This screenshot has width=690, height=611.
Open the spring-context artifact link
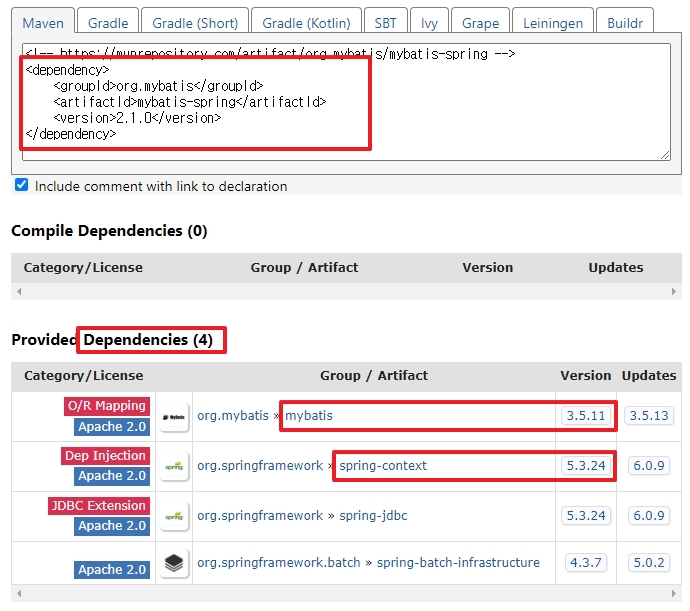coord(383,466)
